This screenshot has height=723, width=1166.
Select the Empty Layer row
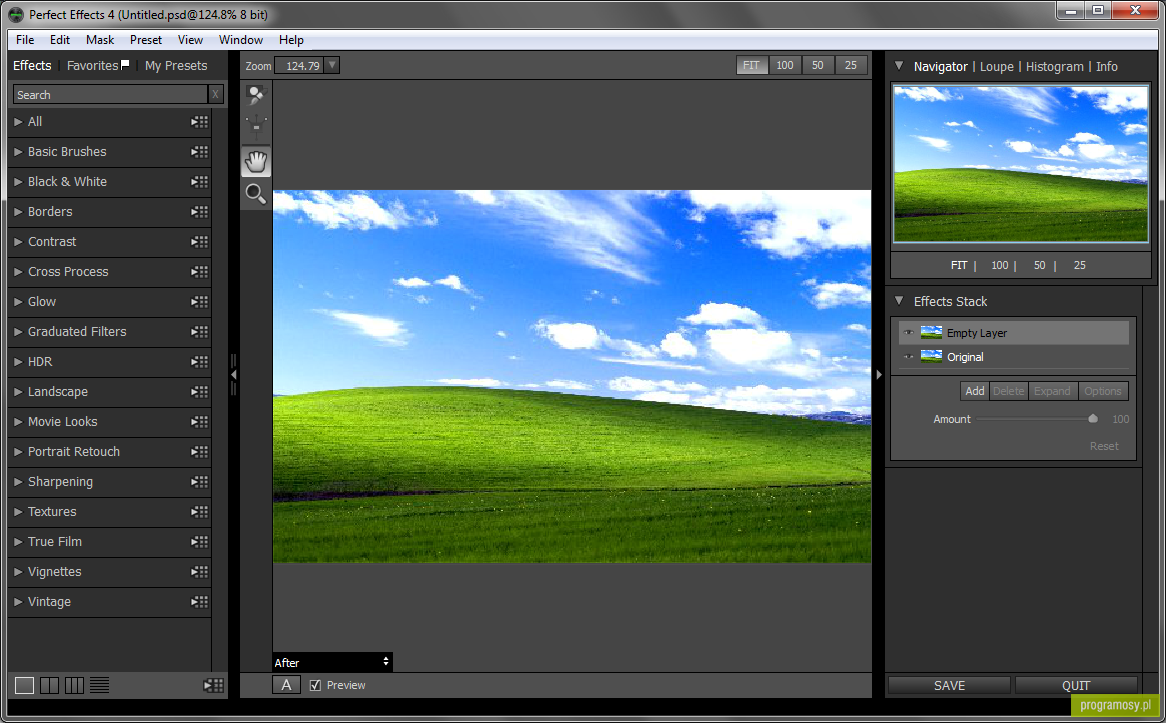pyautogui.click(x=1013, y=332)
